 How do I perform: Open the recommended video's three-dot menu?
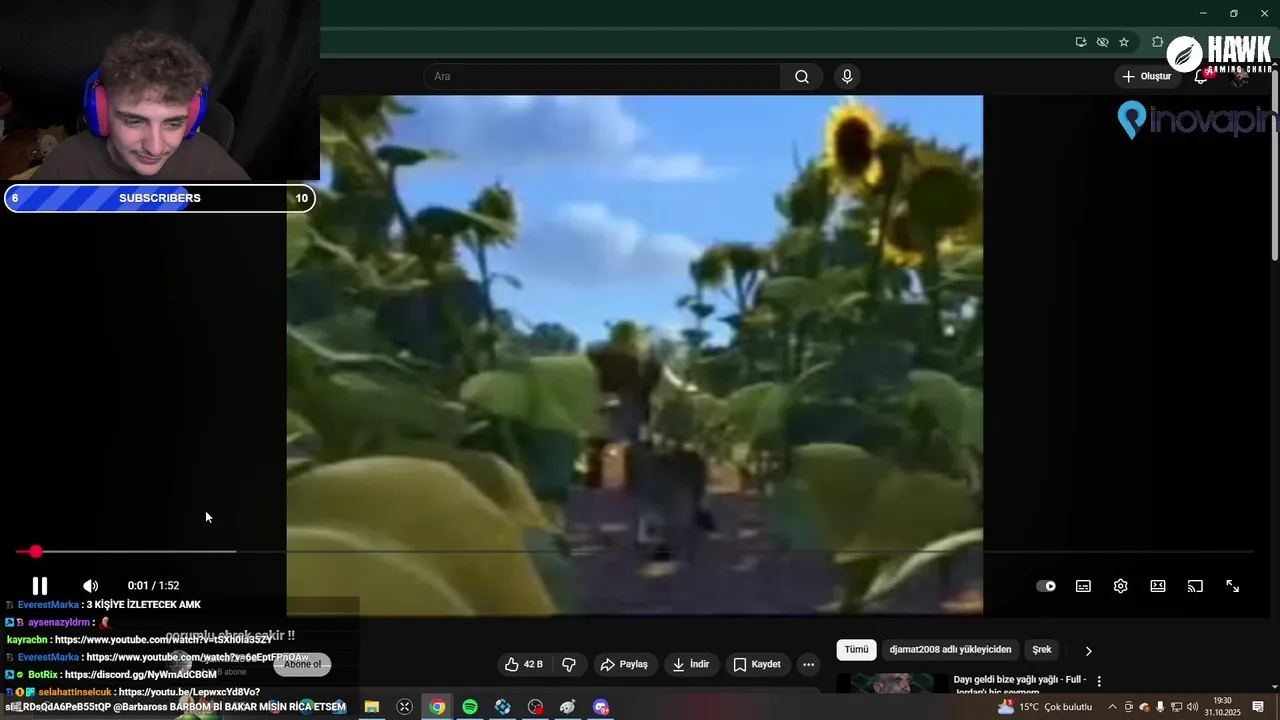click(1099, 681)
